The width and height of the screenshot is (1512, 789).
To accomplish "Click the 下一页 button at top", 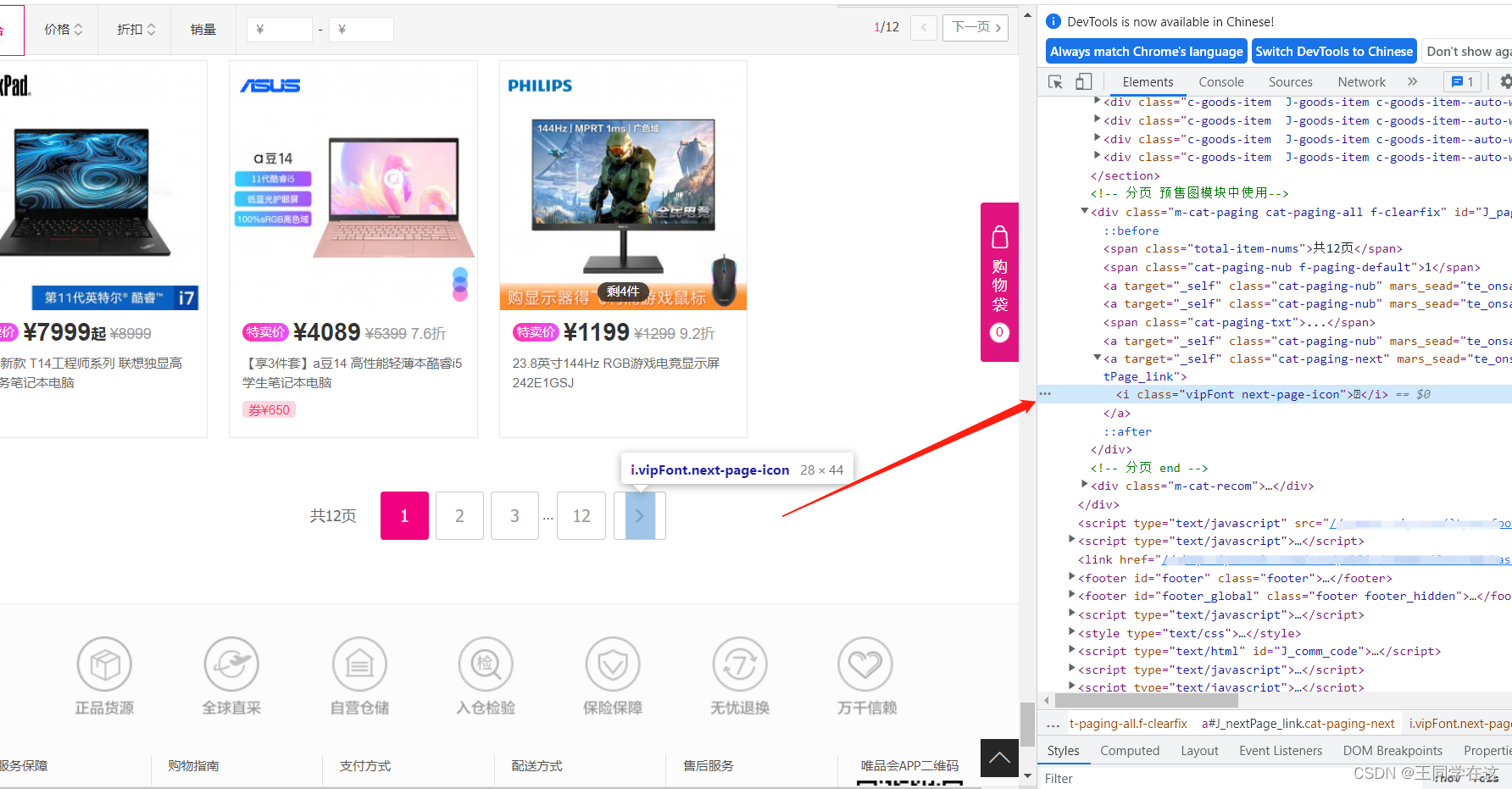I will [976, 28].
